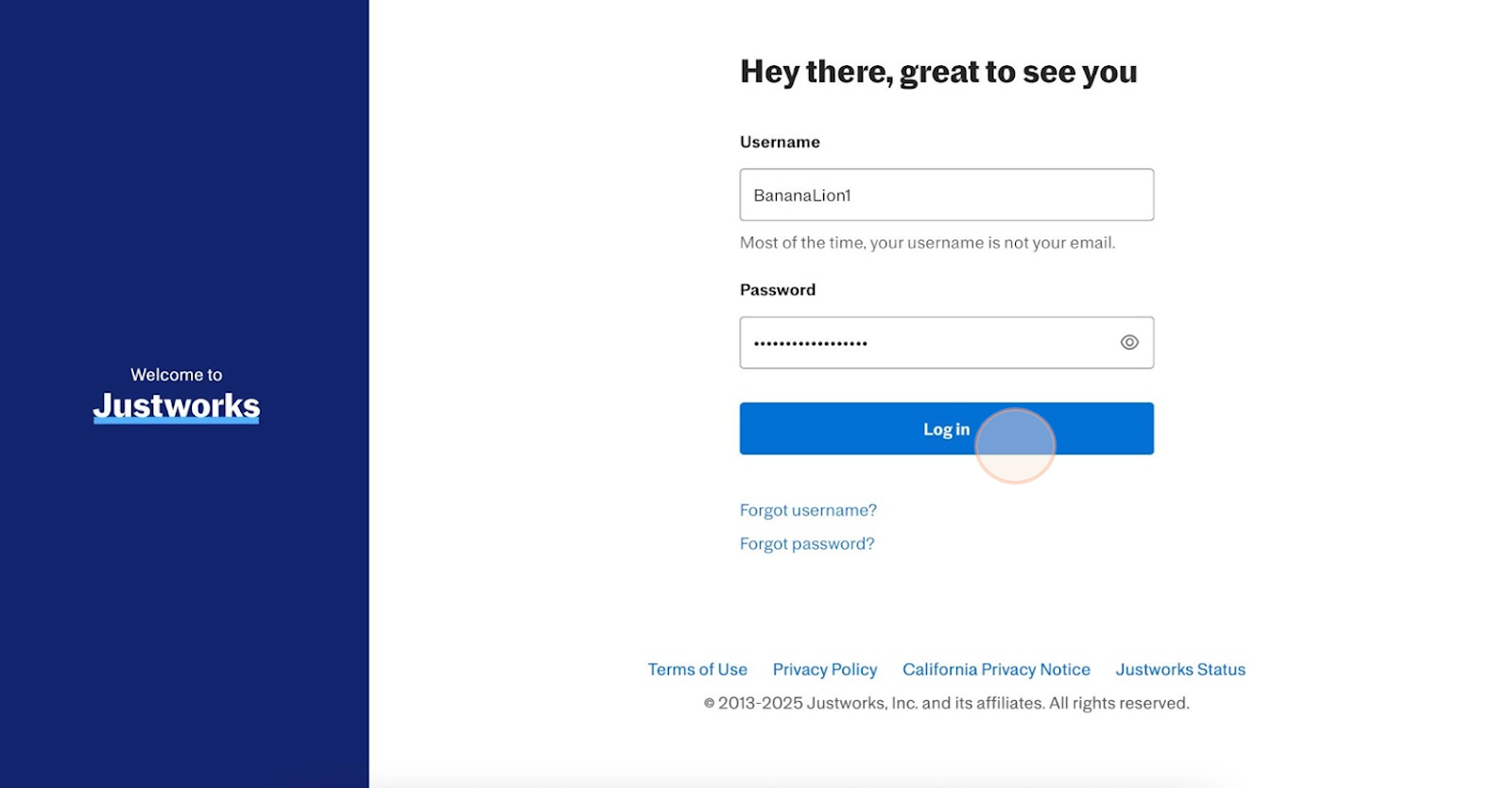Open the Forgot username? link

click(x=808, y=510)
